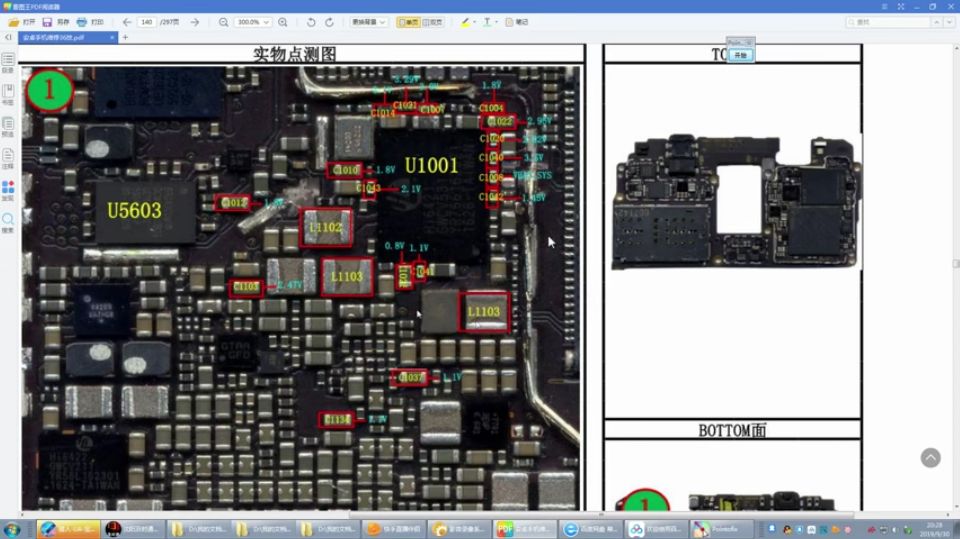Image resolution: width=960 pixels, height=539 pixels.
Task: Click the page number field showing 140
Action: 146,22
